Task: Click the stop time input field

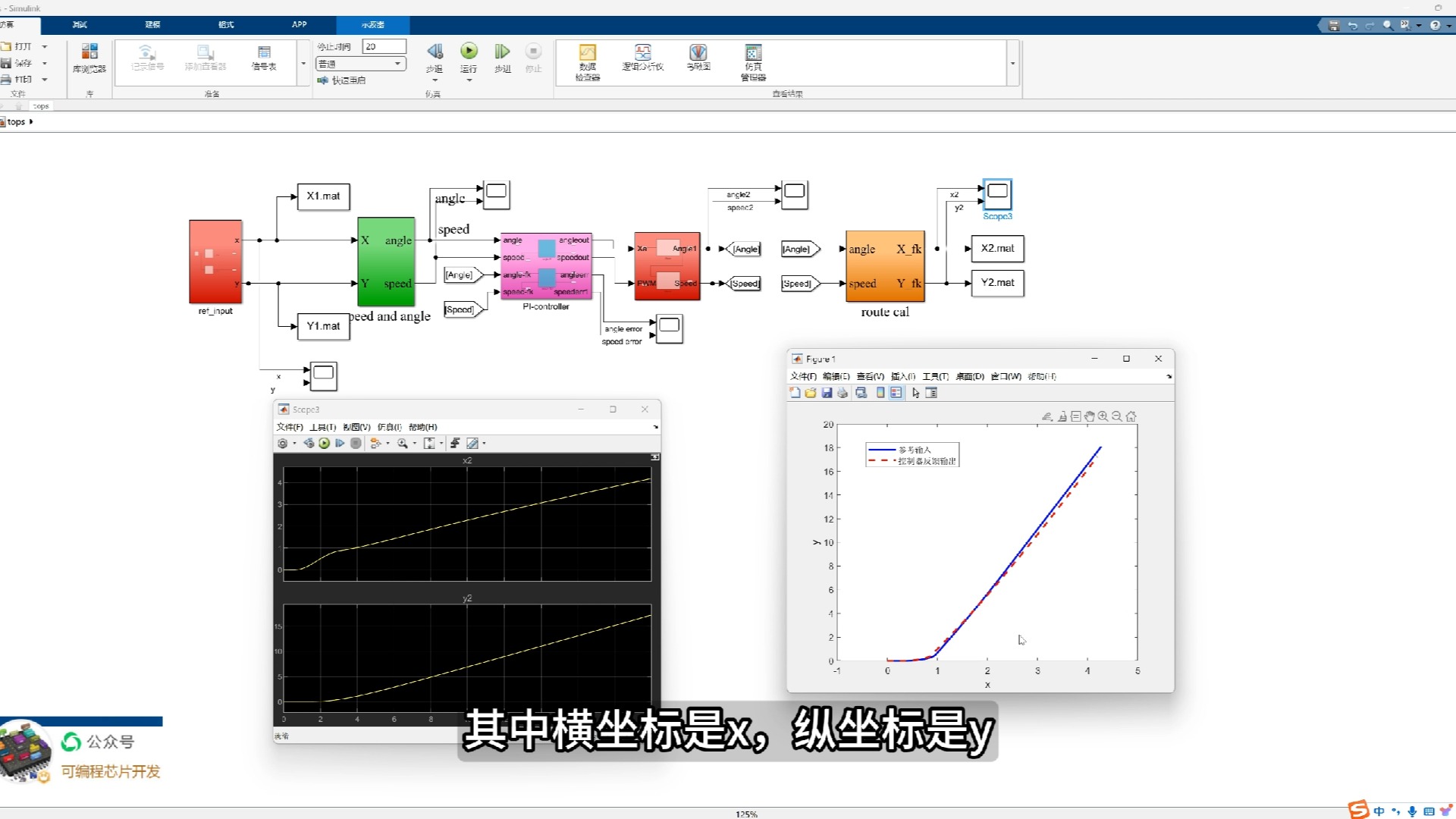Action: pyautogui.click(x=384, y=46)
